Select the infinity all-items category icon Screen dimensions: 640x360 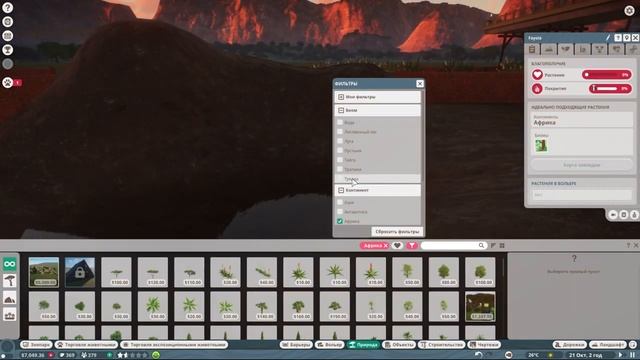pos(9,264)
